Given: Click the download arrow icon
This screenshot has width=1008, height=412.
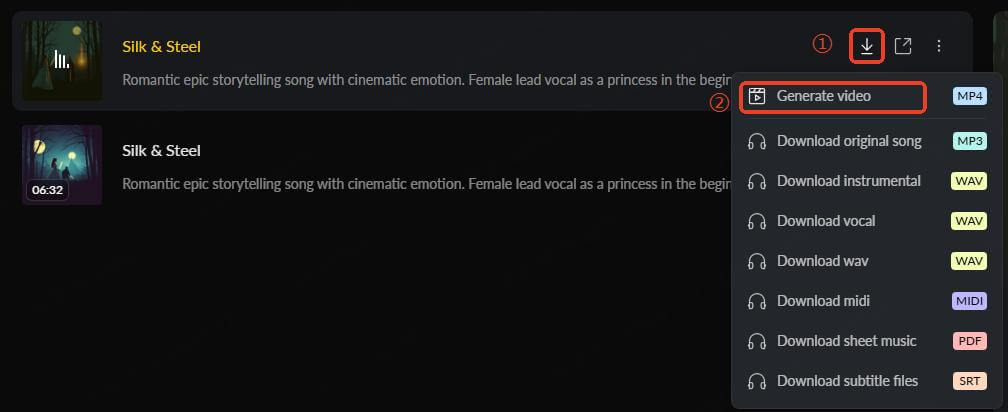Looking at the screenshot, I should coord(867,46).
